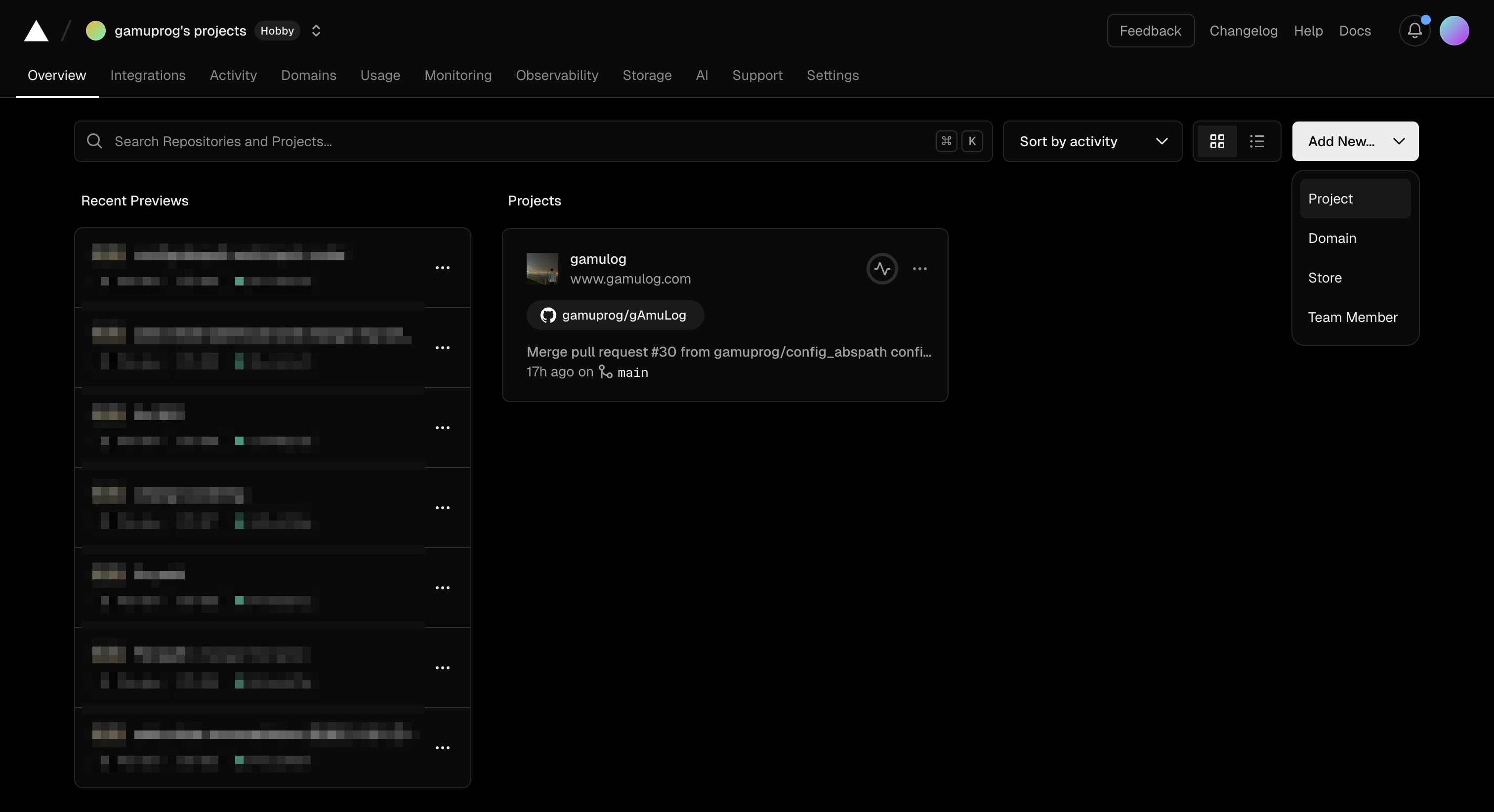The width and height of the screenshot is (1494, 812).
Task: Focus the Search Repositories and Projects field
Action: coord(533,141)
